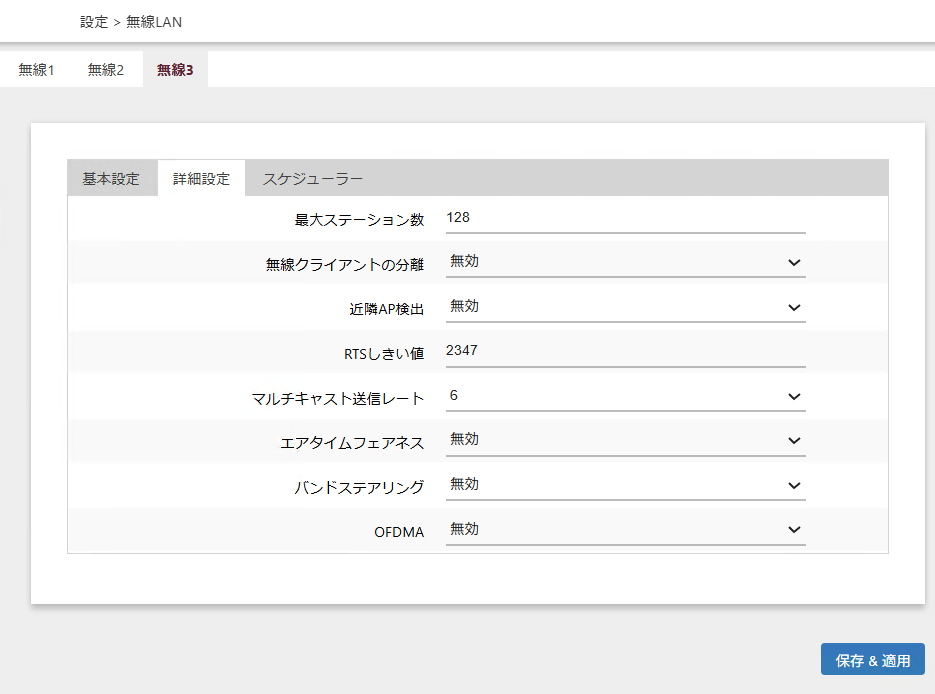Viewport: 935px width, 694px height.
Task: Click the chevron arrow for 近隣AP検出
Action: tap(794, 307)
